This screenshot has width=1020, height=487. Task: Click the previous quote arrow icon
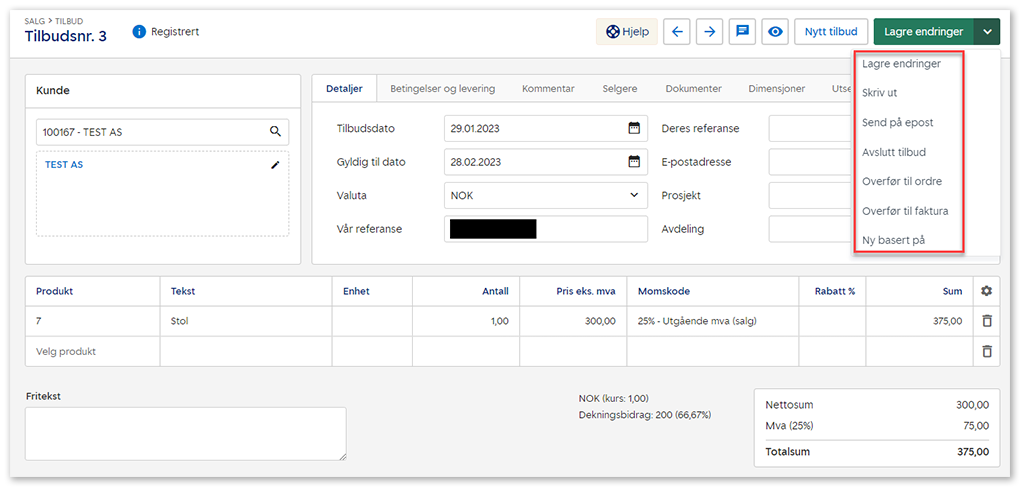point(678,32)
